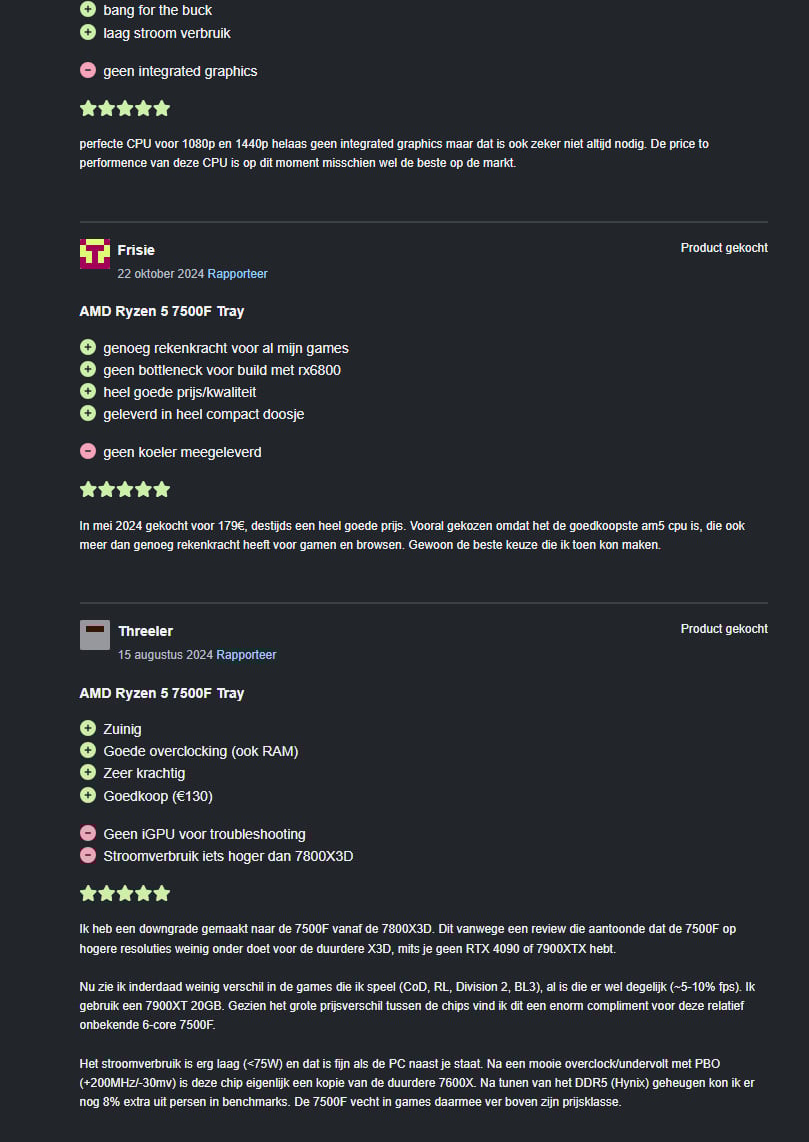Image resolution: width=809 pixels, height=1142 pixels.
Task: Click the five-star rating in Threeler's review
Action: 125,893
